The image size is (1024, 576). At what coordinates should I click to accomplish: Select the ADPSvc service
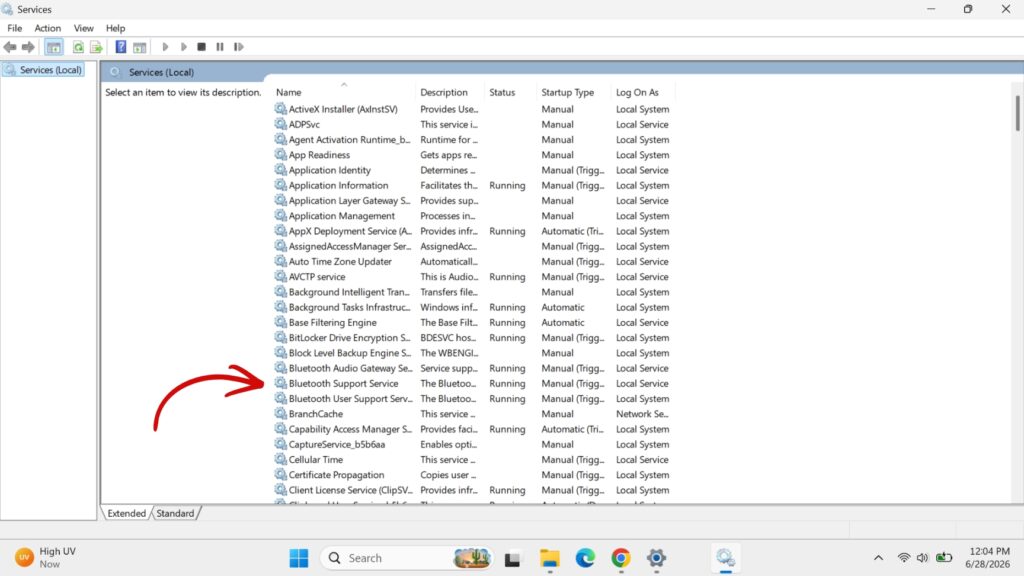click(473, 124)
